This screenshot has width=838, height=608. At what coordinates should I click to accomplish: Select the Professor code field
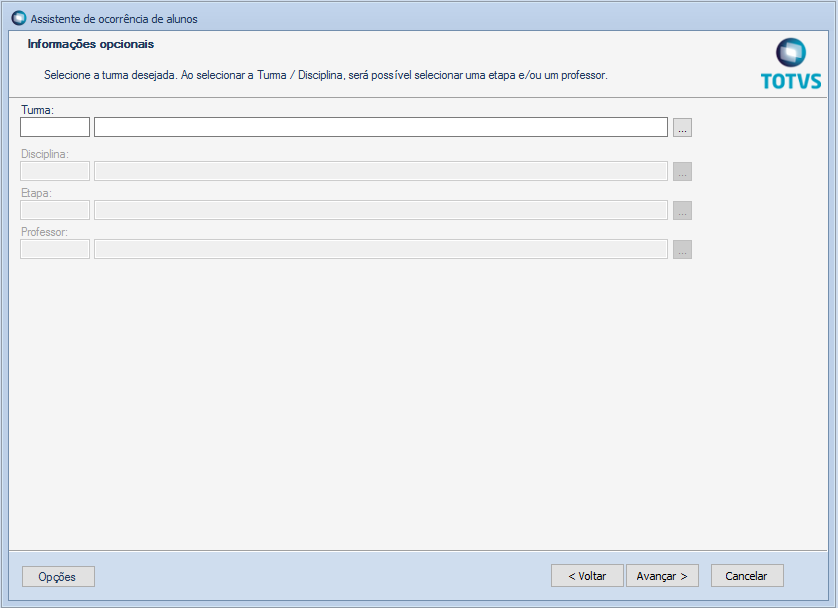click(x=55, y=250)
